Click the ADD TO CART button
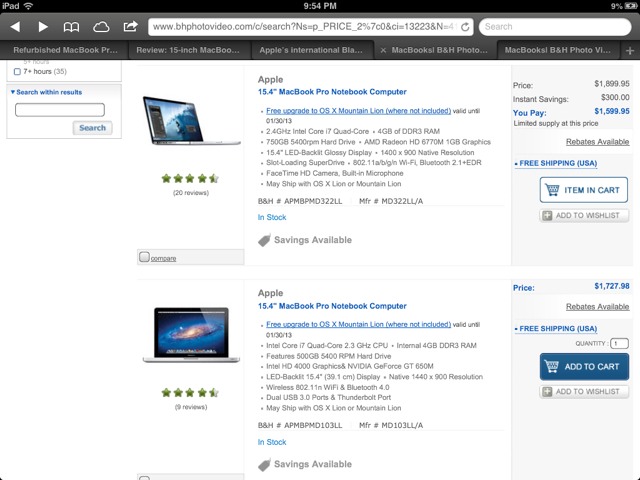Viewport: 640px width, 480px height. pyautogui.click(x=584, y=367)
